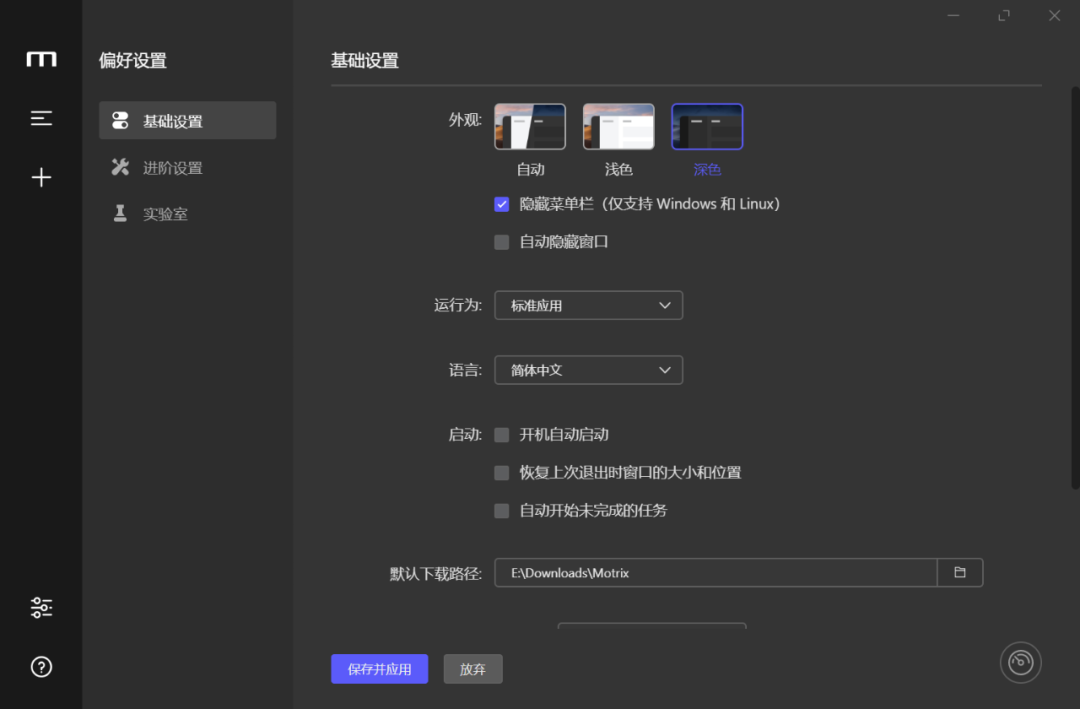Click the 偏好设置 heading
Screen dimensions: 1080x709
pos(133,61)
